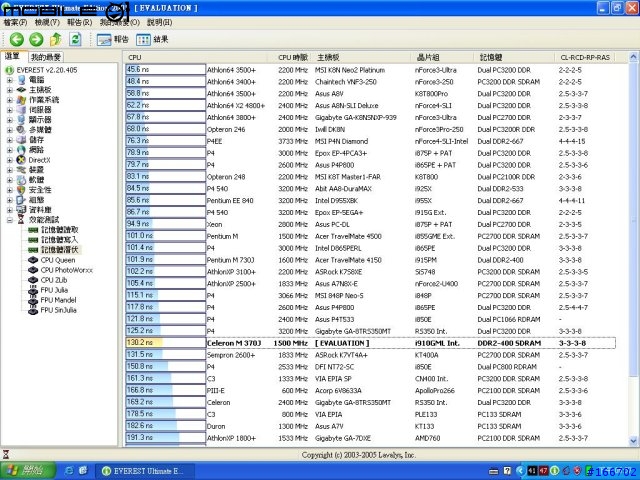Click the 安全性 shield tree icon
This screenshot has width=640, height=480.
[21, 190]
